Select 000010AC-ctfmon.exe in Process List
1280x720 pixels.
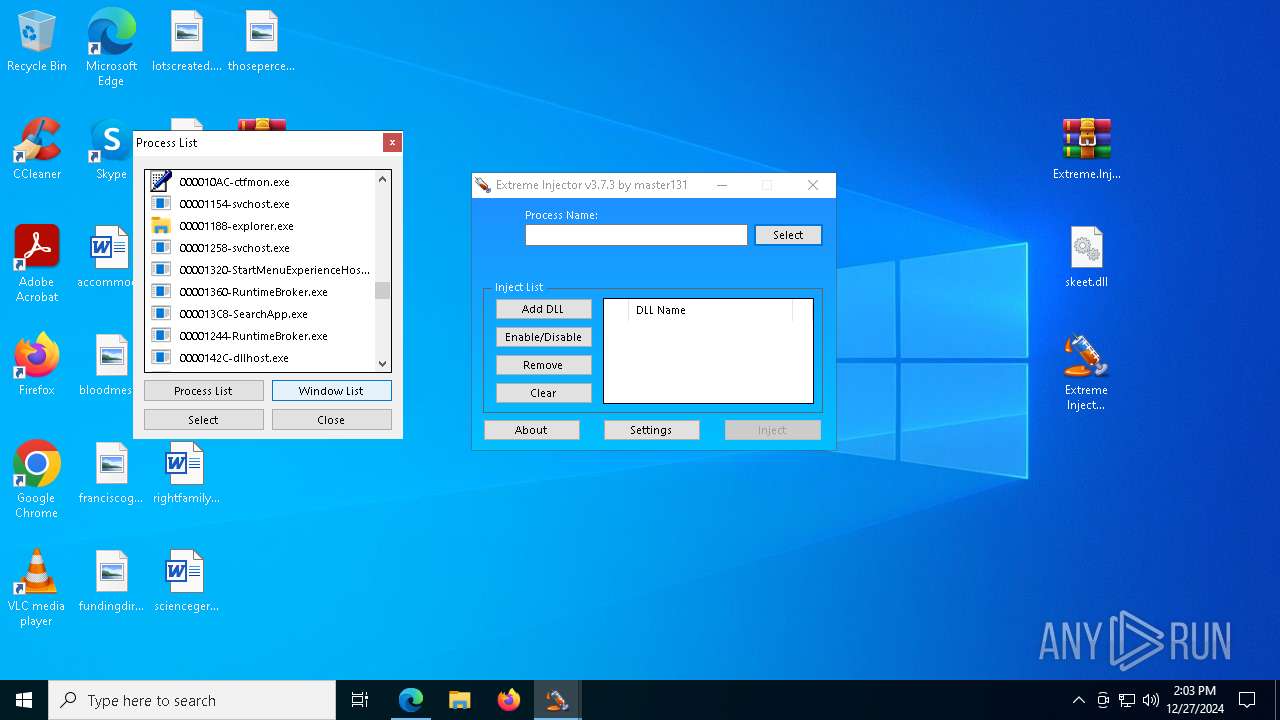pyautogui.click(x=260, y=182)
